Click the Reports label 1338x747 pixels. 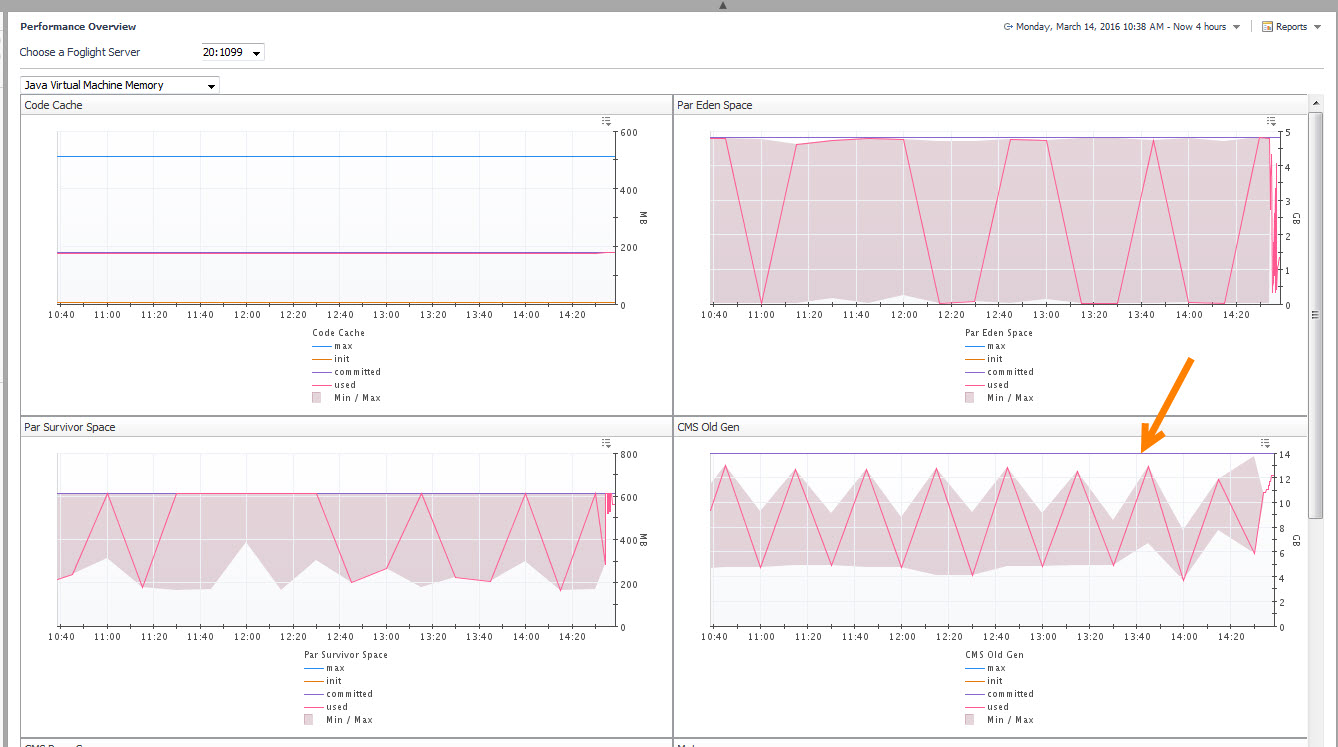(x=1291, y=27)
